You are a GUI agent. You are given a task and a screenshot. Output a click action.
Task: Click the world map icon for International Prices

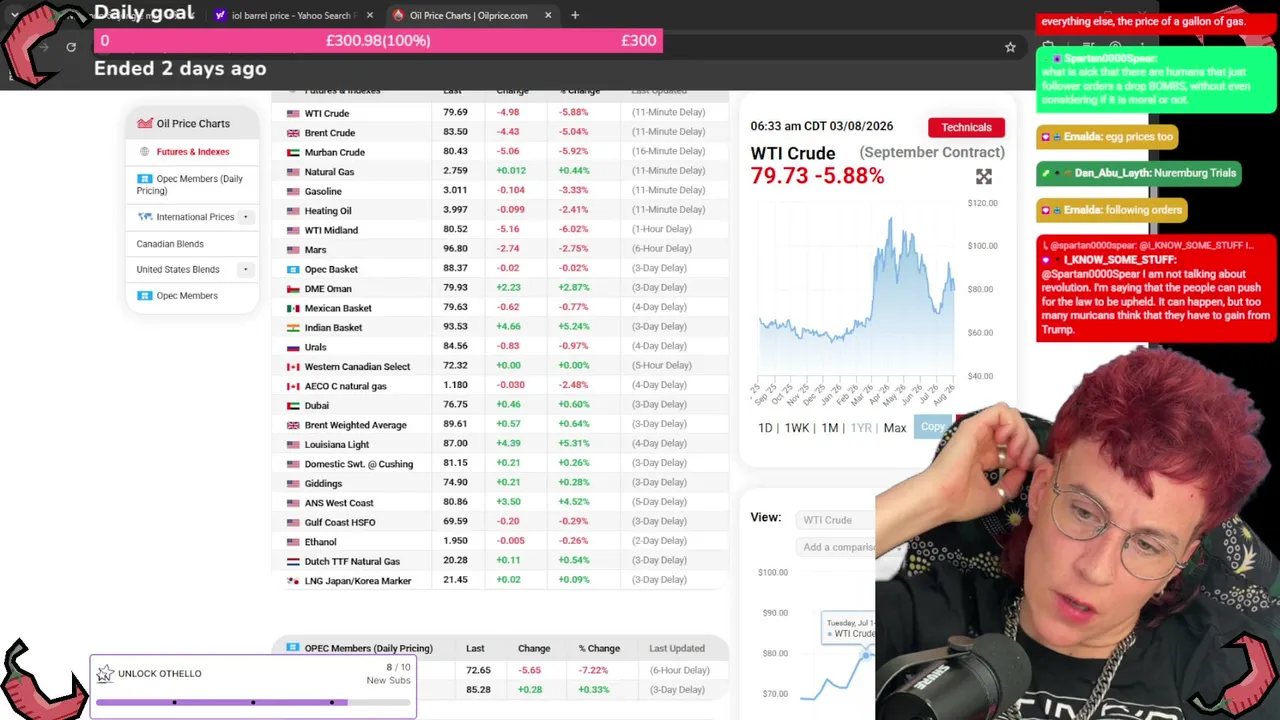(145, 217)
